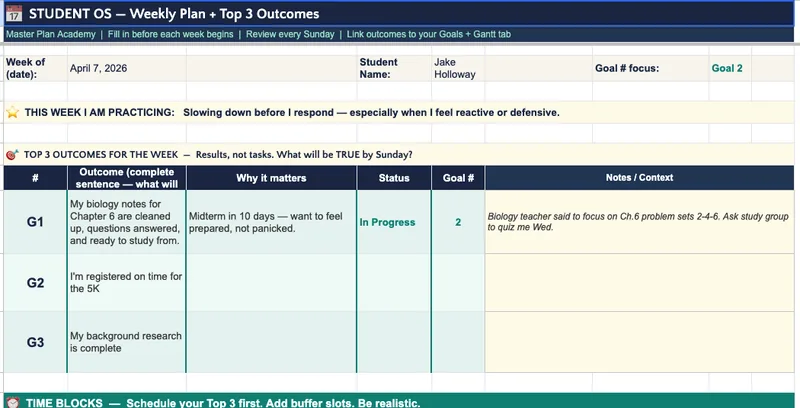Click the 'Goal #' column header
The width and height of the screenshot is (800, 408).
(x=458, y=178)
